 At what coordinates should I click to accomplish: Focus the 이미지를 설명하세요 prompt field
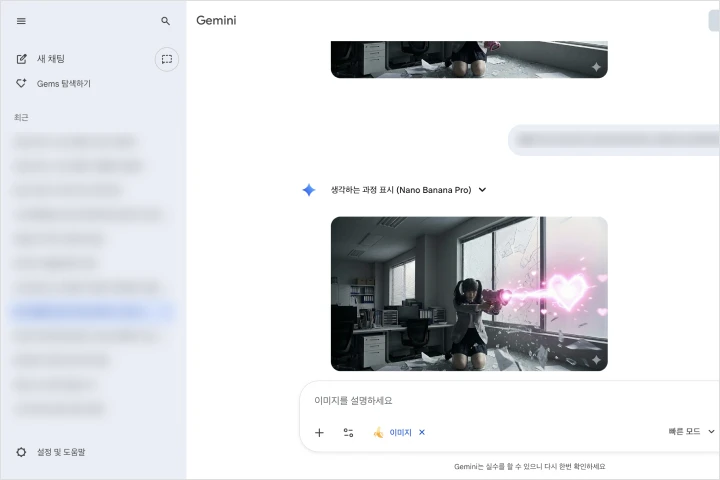point(510,401)
